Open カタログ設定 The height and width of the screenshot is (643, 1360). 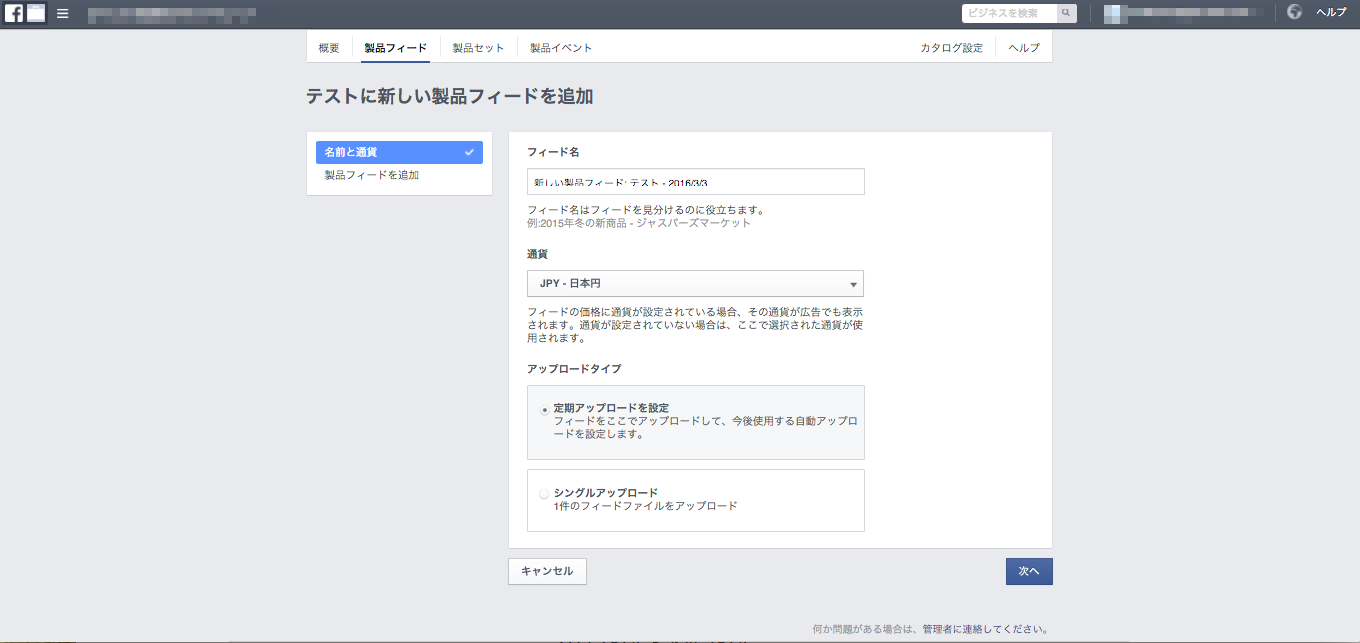(x=951, y=48)
